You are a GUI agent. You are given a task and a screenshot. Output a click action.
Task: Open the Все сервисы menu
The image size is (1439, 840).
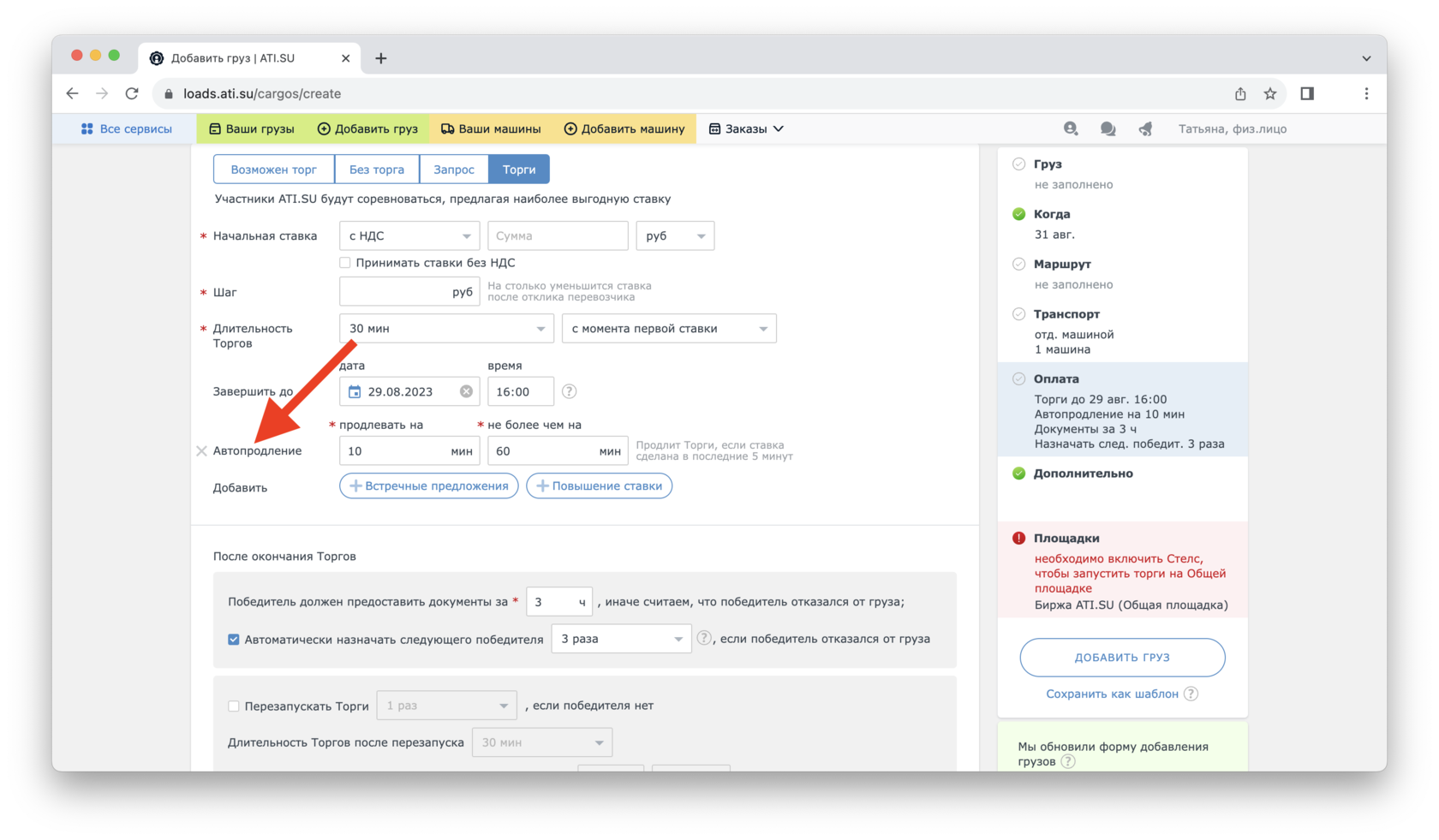[x=126, y=128]
